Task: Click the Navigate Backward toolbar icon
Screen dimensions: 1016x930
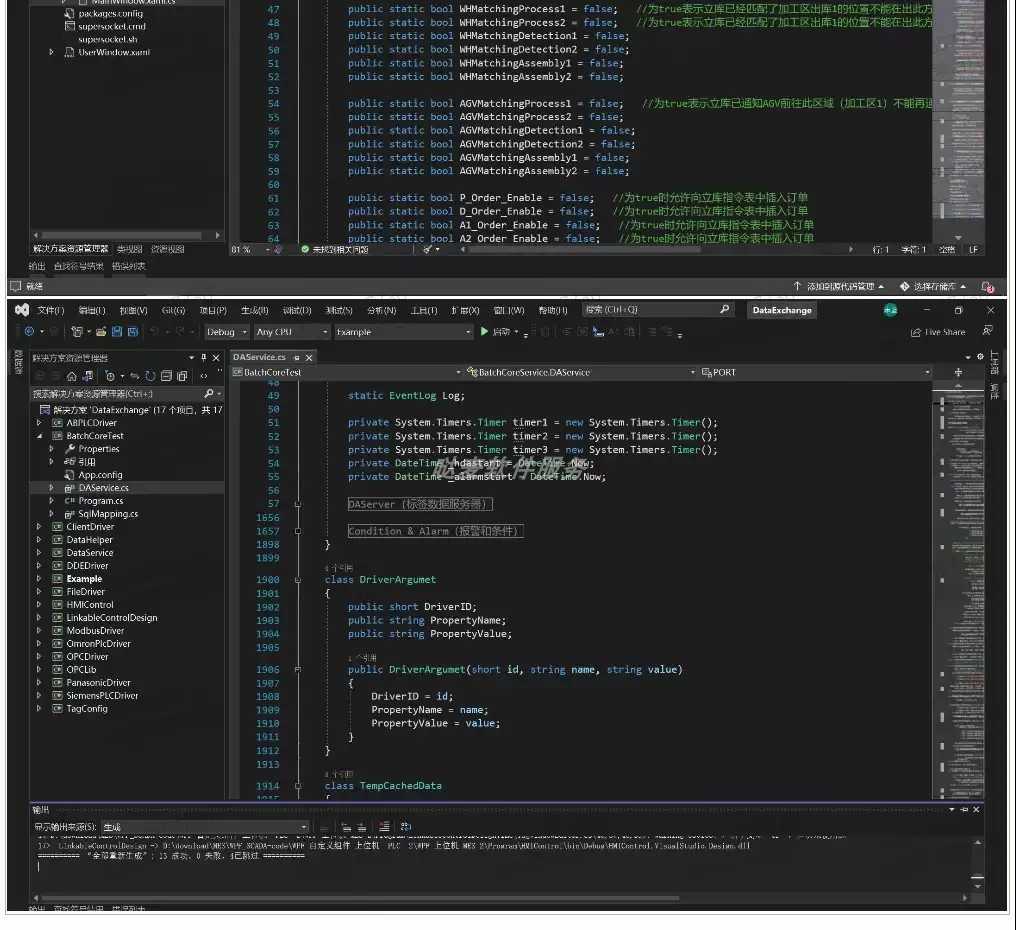Action: [29, 332]
